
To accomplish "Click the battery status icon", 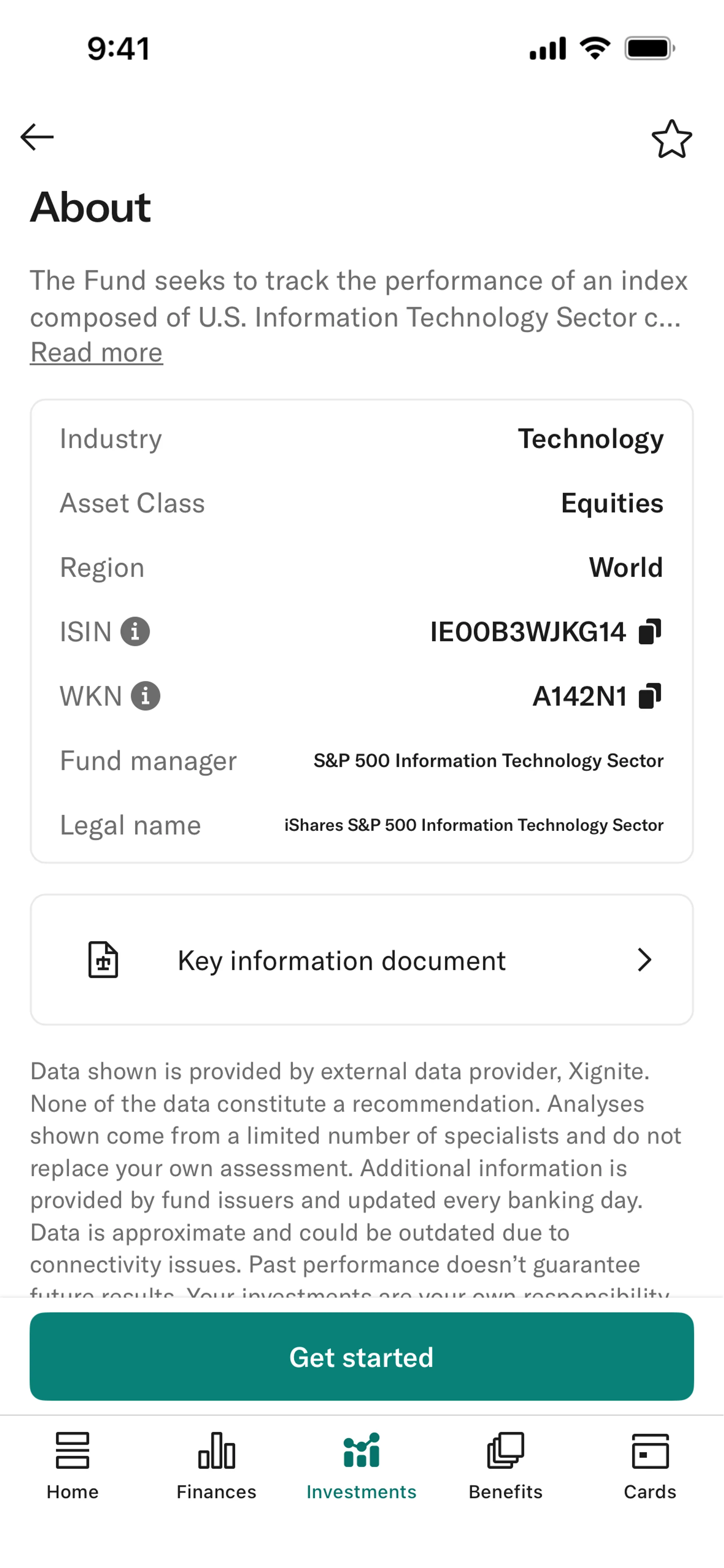I will pos(650,48).
